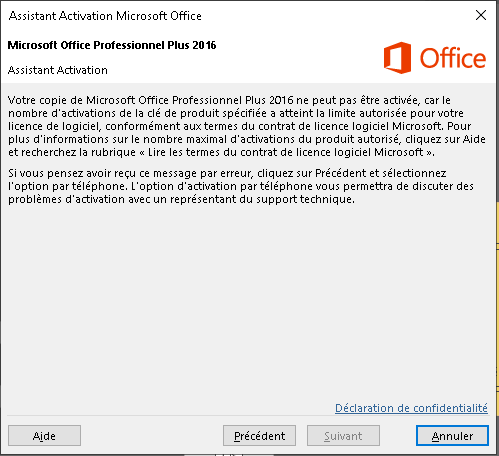Open help with the Aide button
This screenshot has height=456, width=499.
click(x=44, y=435)
